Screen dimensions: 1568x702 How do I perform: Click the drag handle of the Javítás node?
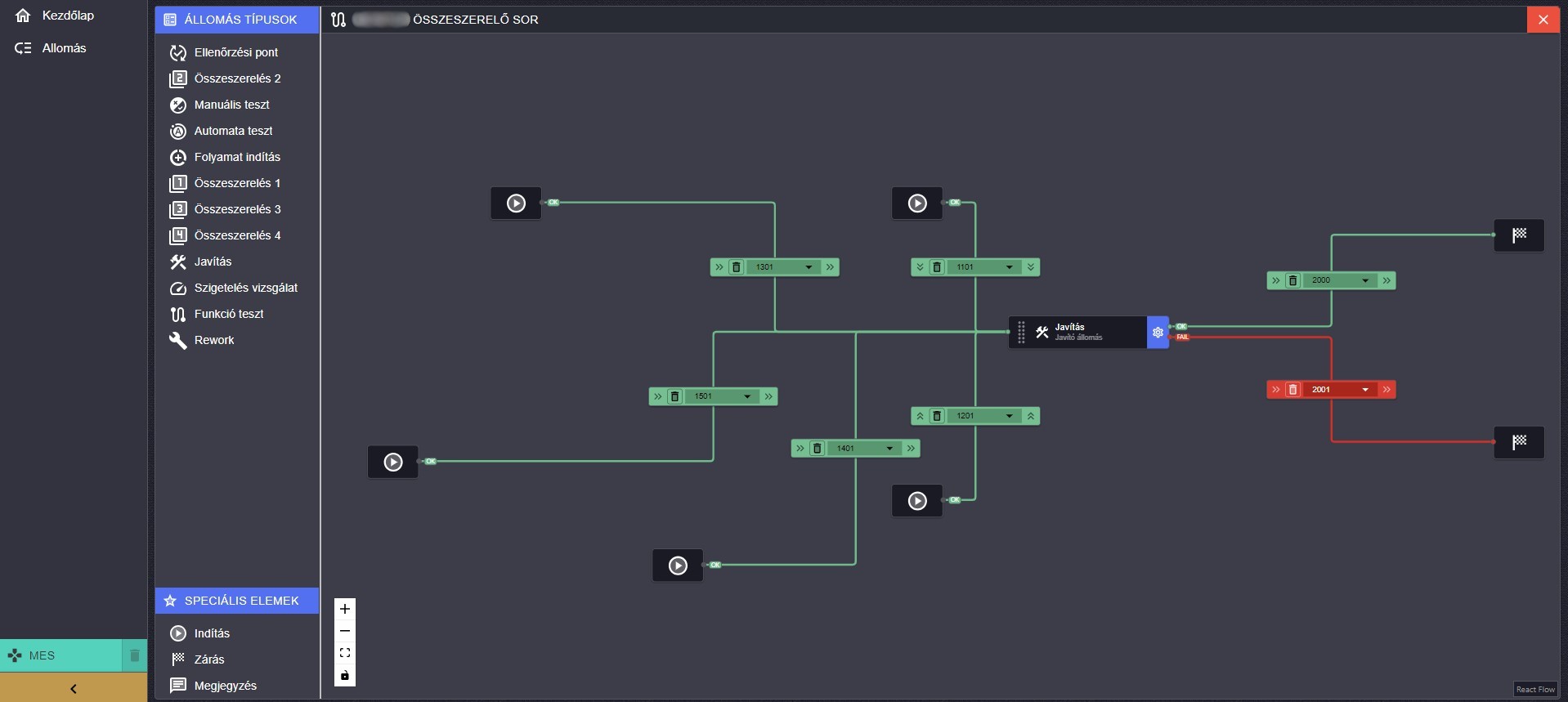click(x=1021, y=333)
